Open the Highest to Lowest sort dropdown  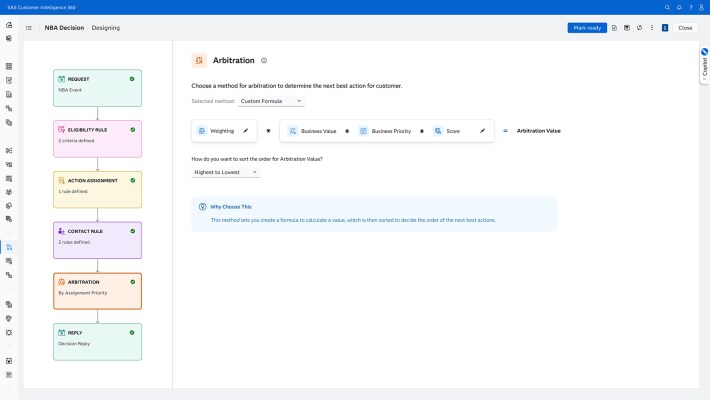pos(225,172)
